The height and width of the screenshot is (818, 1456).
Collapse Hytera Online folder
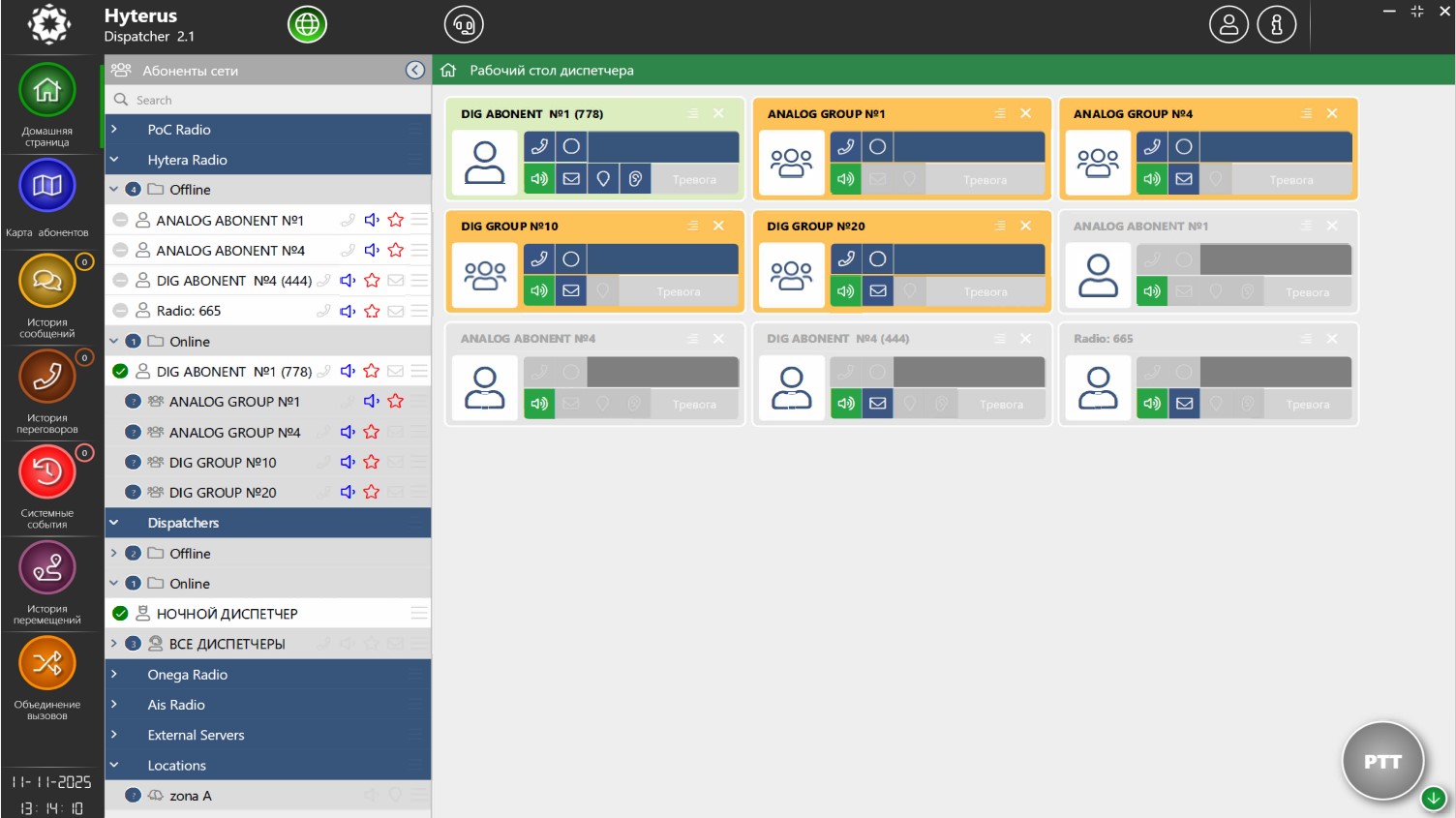click(114, 342)
